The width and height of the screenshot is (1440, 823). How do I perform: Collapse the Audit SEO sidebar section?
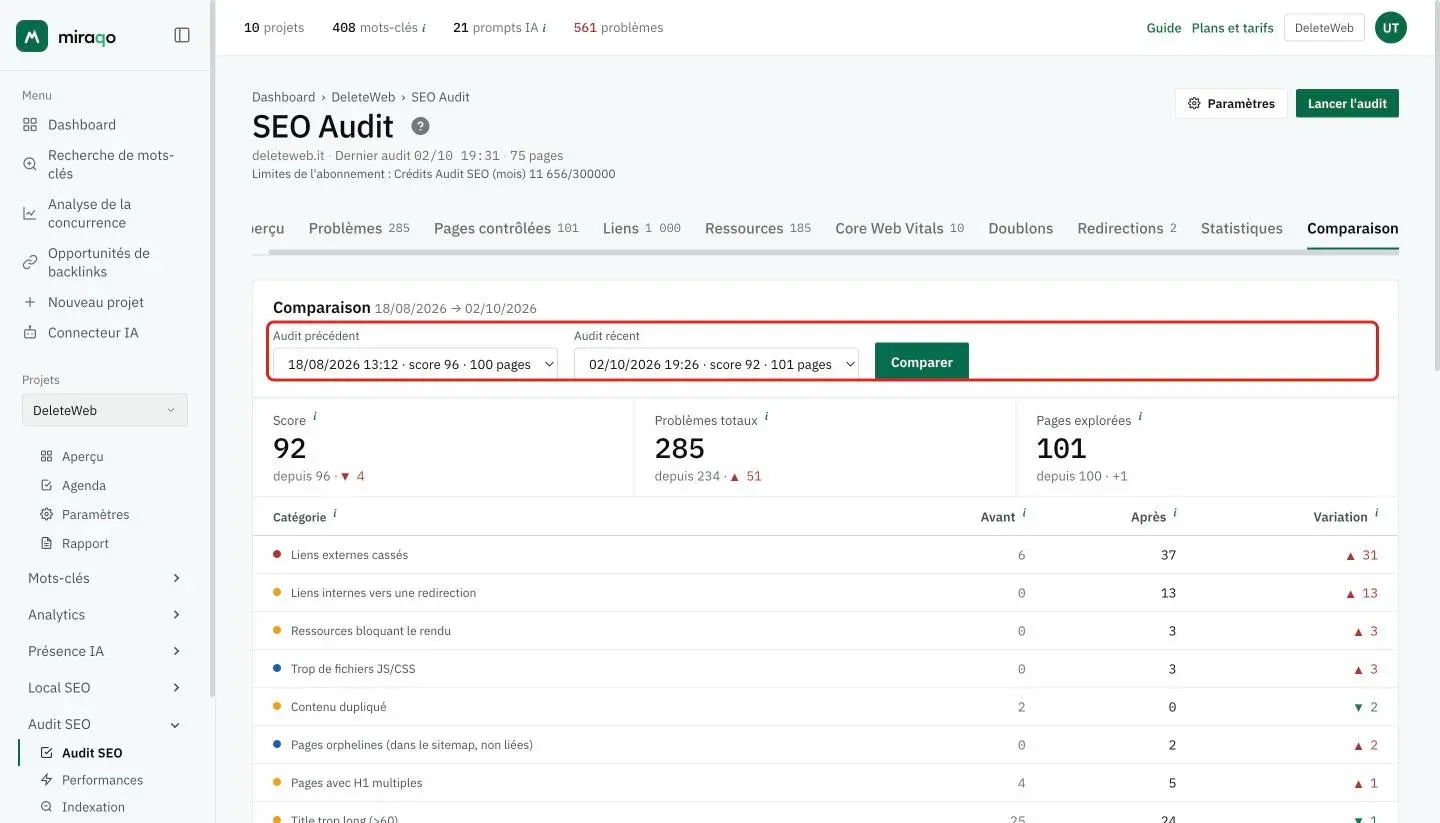pyautogui.click(x=104, y=724)
